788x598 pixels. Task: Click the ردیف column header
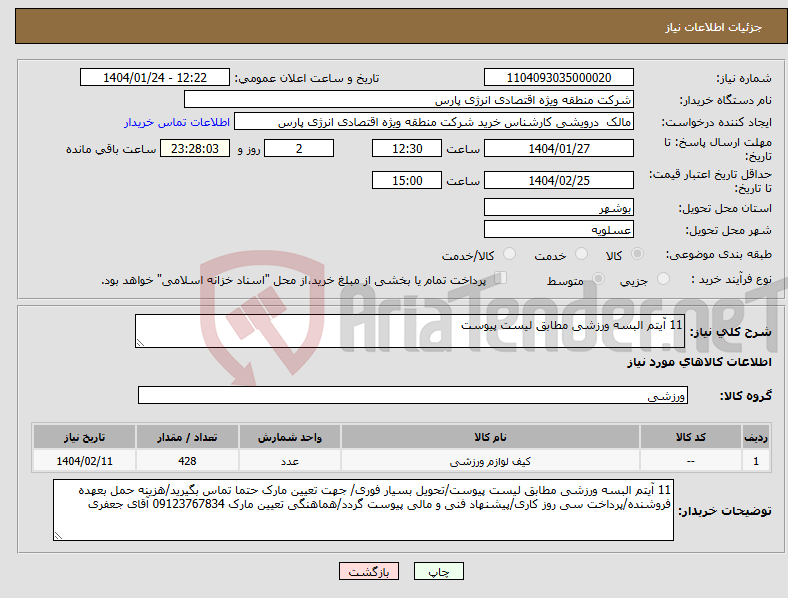(x=755, y=437)
